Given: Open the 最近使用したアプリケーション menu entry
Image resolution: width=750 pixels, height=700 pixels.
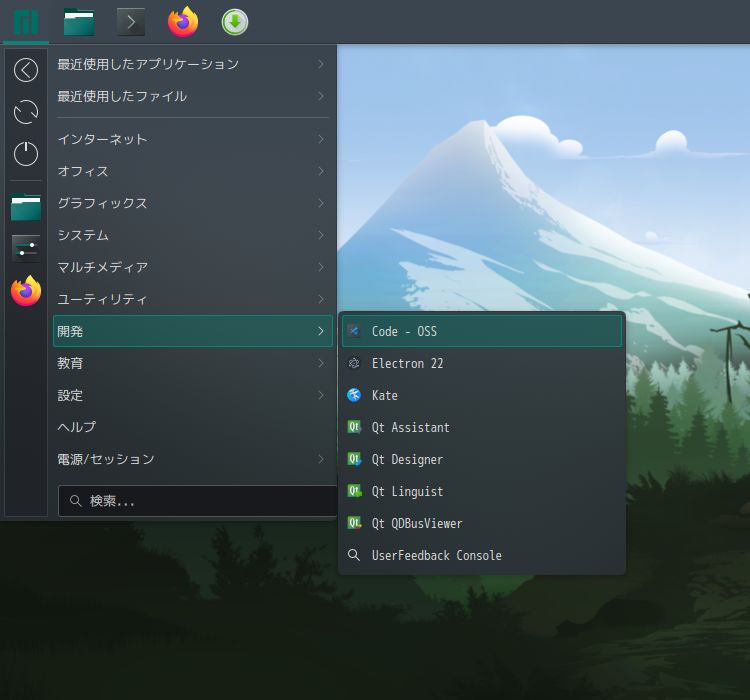Looking at the screenshot, I should [x=193, y=64].
